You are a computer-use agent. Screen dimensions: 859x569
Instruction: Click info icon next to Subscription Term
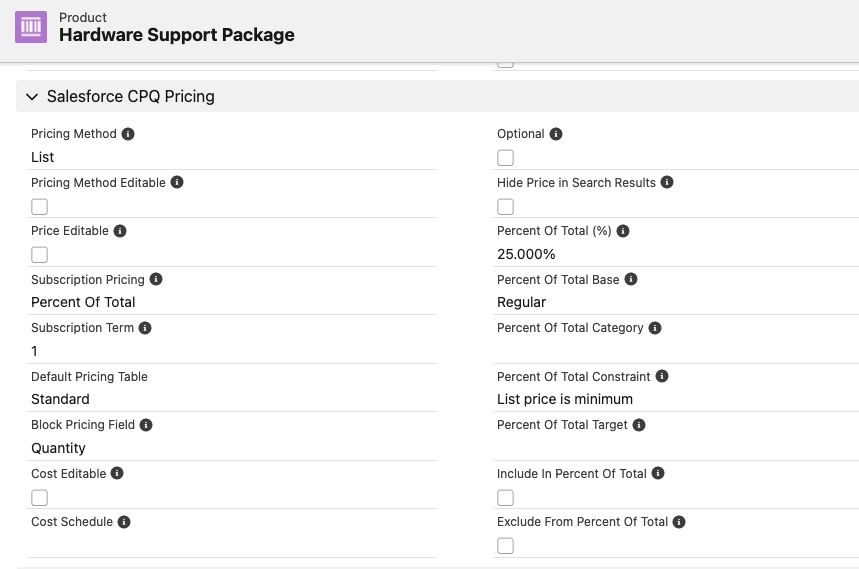(x=145, y=328)
